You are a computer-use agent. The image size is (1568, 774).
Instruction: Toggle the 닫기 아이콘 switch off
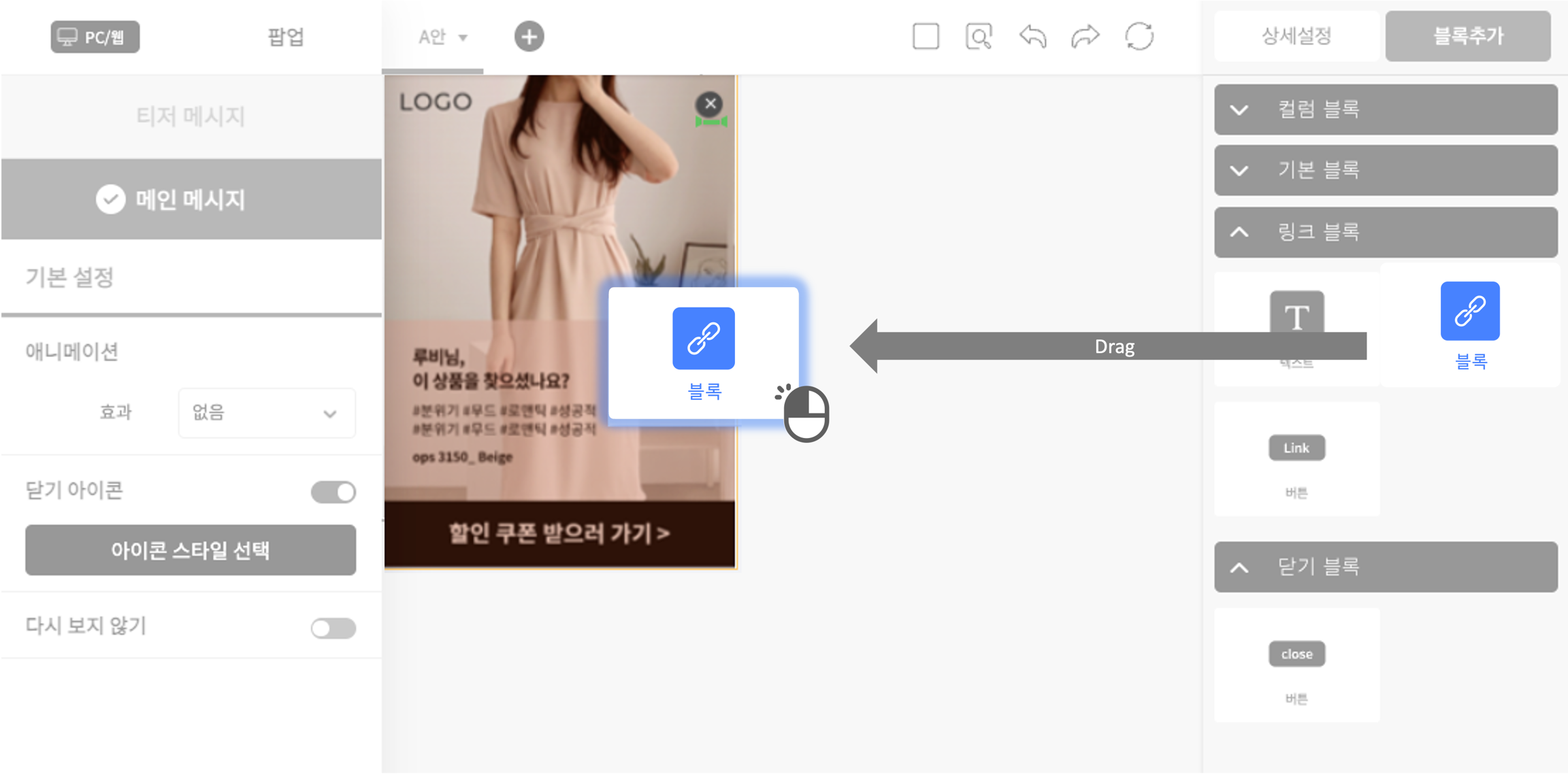tap(333, 492)
